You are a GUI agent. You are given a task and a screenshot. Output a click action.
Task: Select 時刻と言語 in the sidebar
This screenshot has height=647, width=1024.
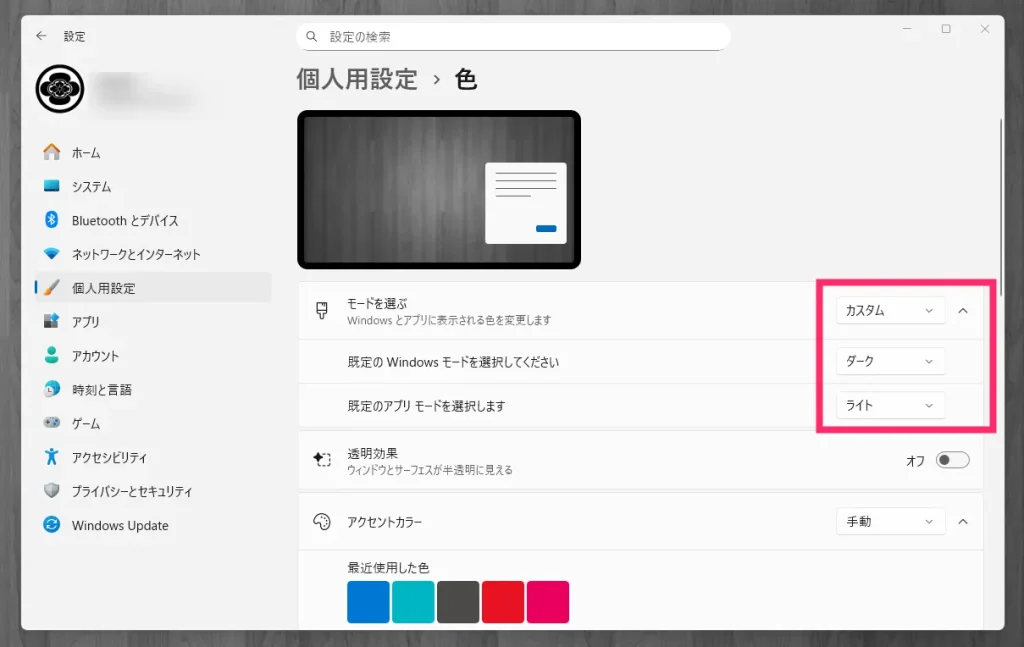(x=101, y=390)
